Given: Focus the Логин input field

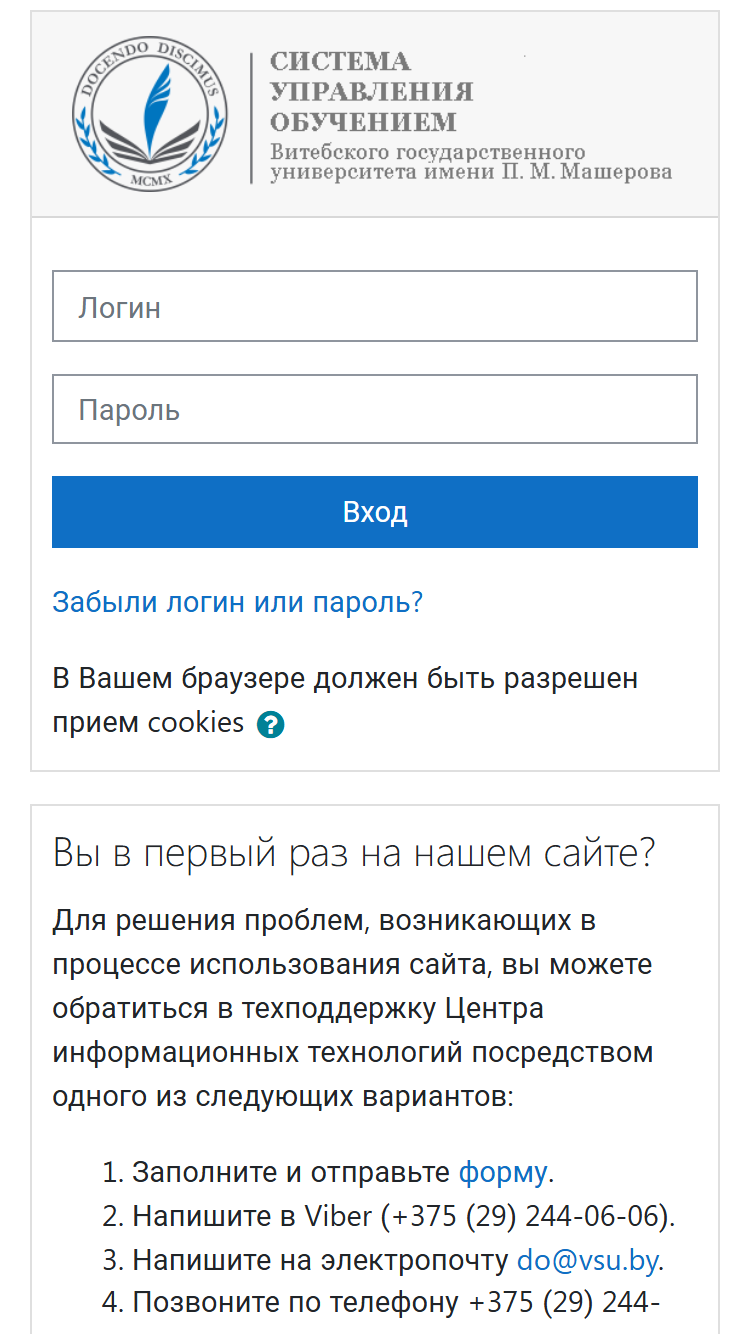Looking at the screenshot, I should click(375, 306).
